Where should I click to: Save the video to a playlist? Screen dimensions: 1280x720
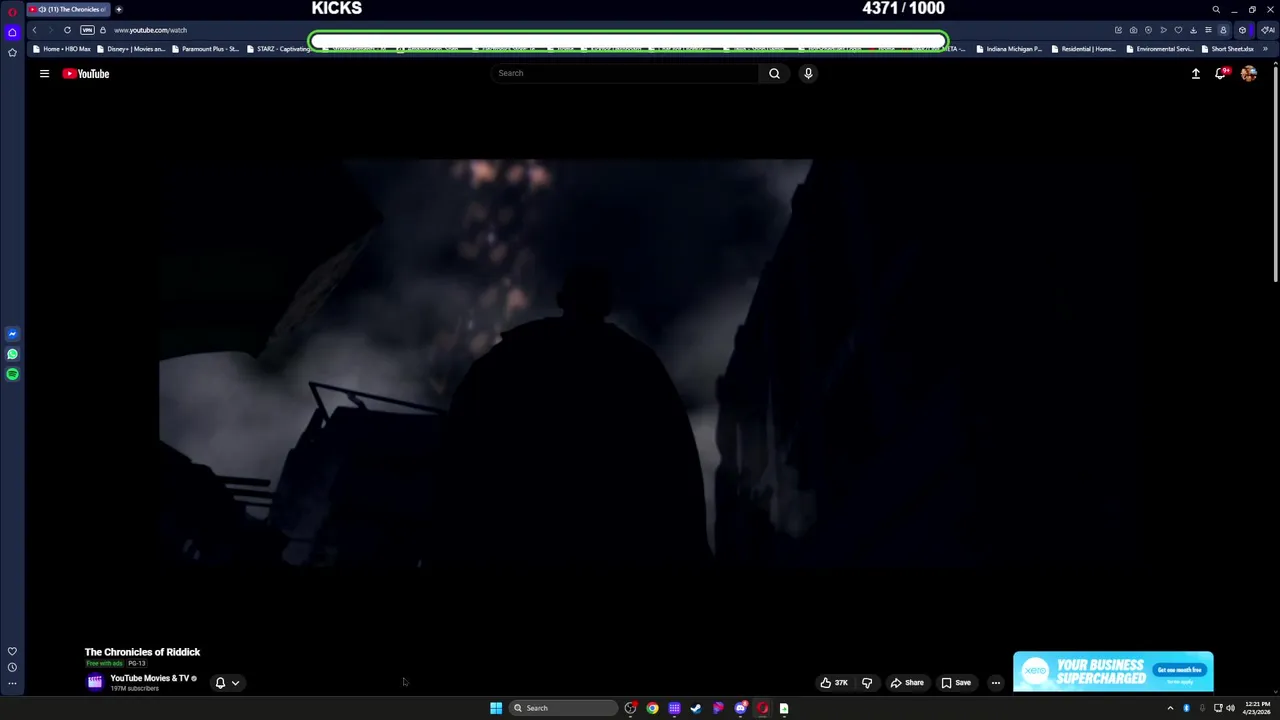956,683
